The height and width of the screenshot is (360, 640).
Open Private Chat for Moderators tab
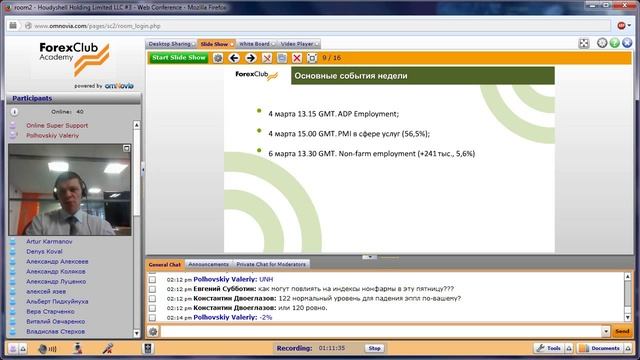coord(271,264)
